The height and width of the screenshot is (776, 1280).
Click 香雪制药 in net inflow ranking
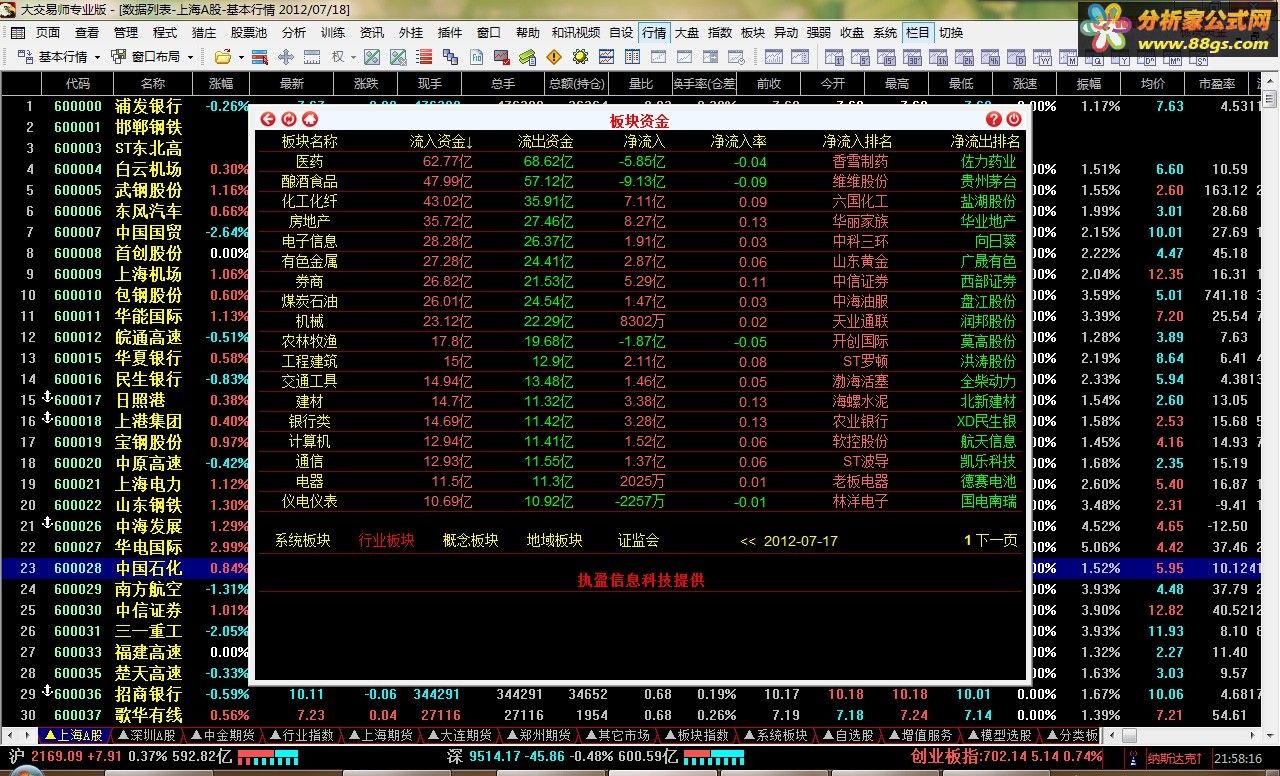click(860, 161)
